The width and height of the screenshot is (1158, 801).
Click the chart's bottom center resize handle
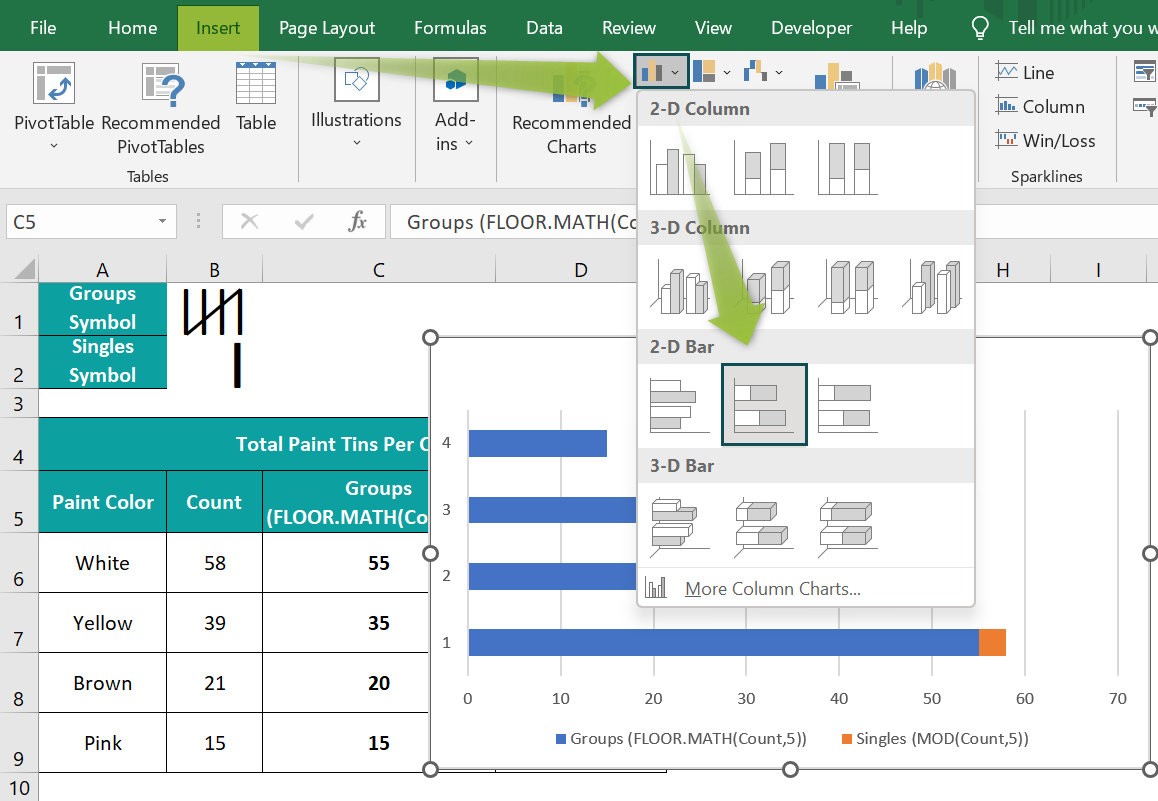[790, 770]
